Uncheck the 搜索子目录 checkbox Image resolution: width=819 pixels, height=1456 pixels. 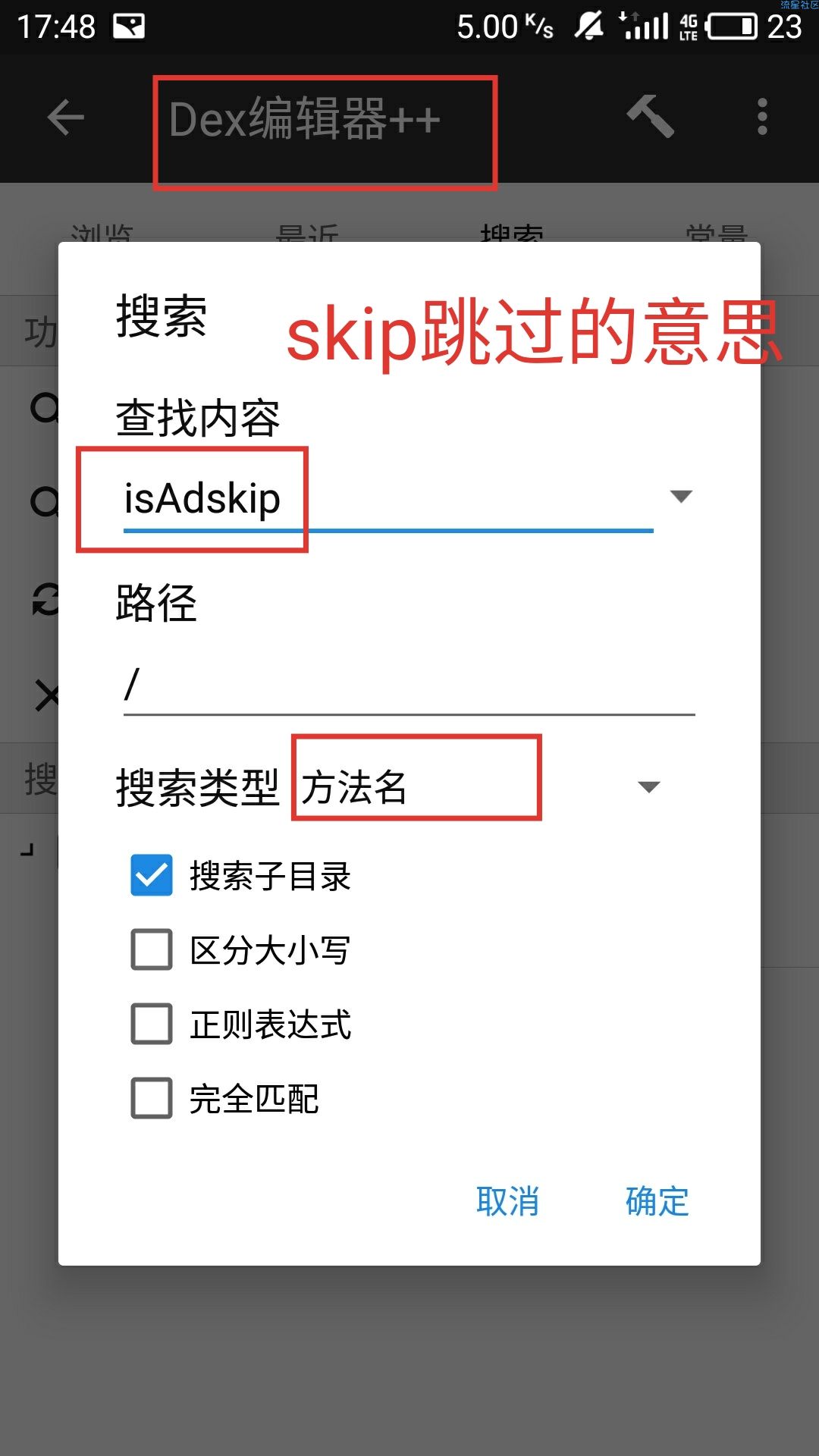pyautogui.click(x=152, y=875)
